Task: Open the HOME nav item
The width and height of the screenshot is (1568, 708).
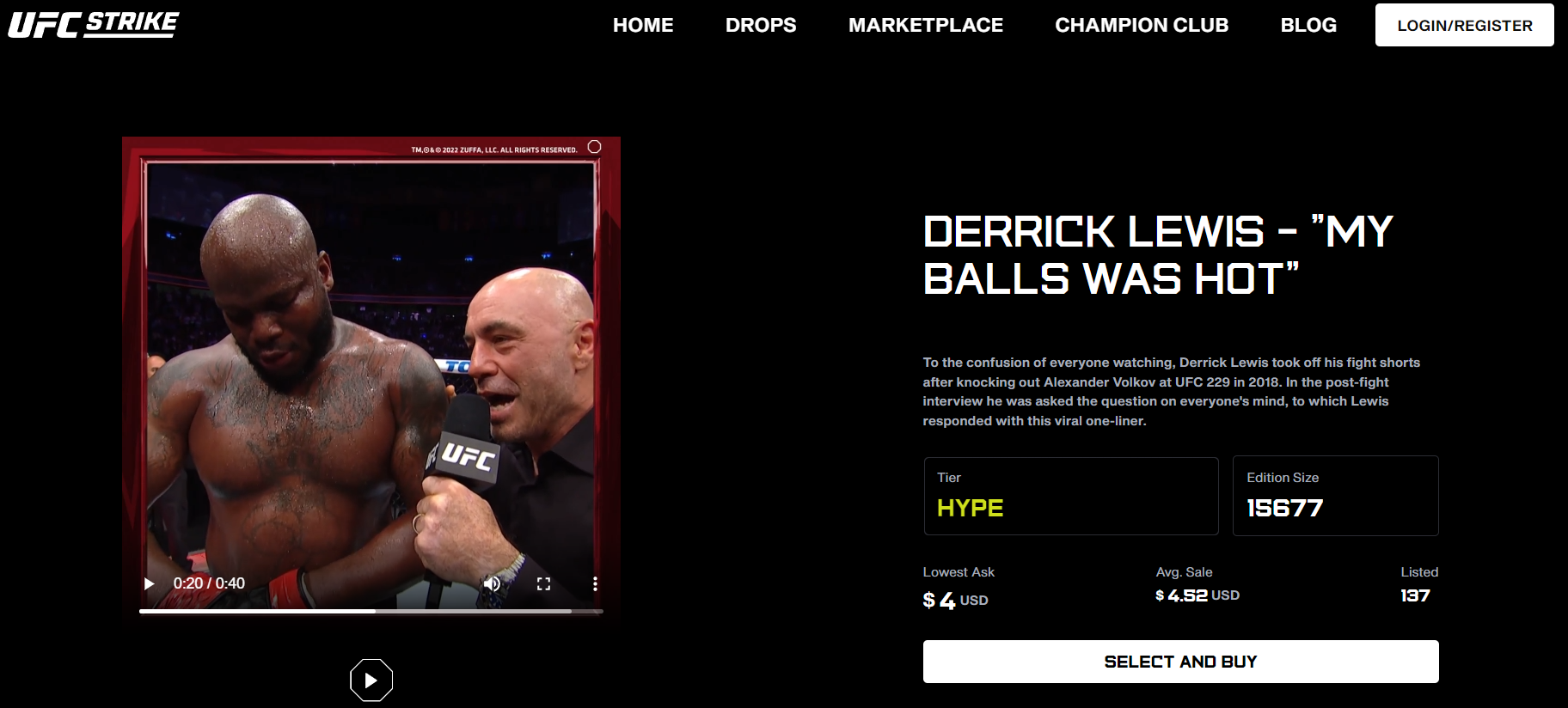Action: click(x=643, y=25)
